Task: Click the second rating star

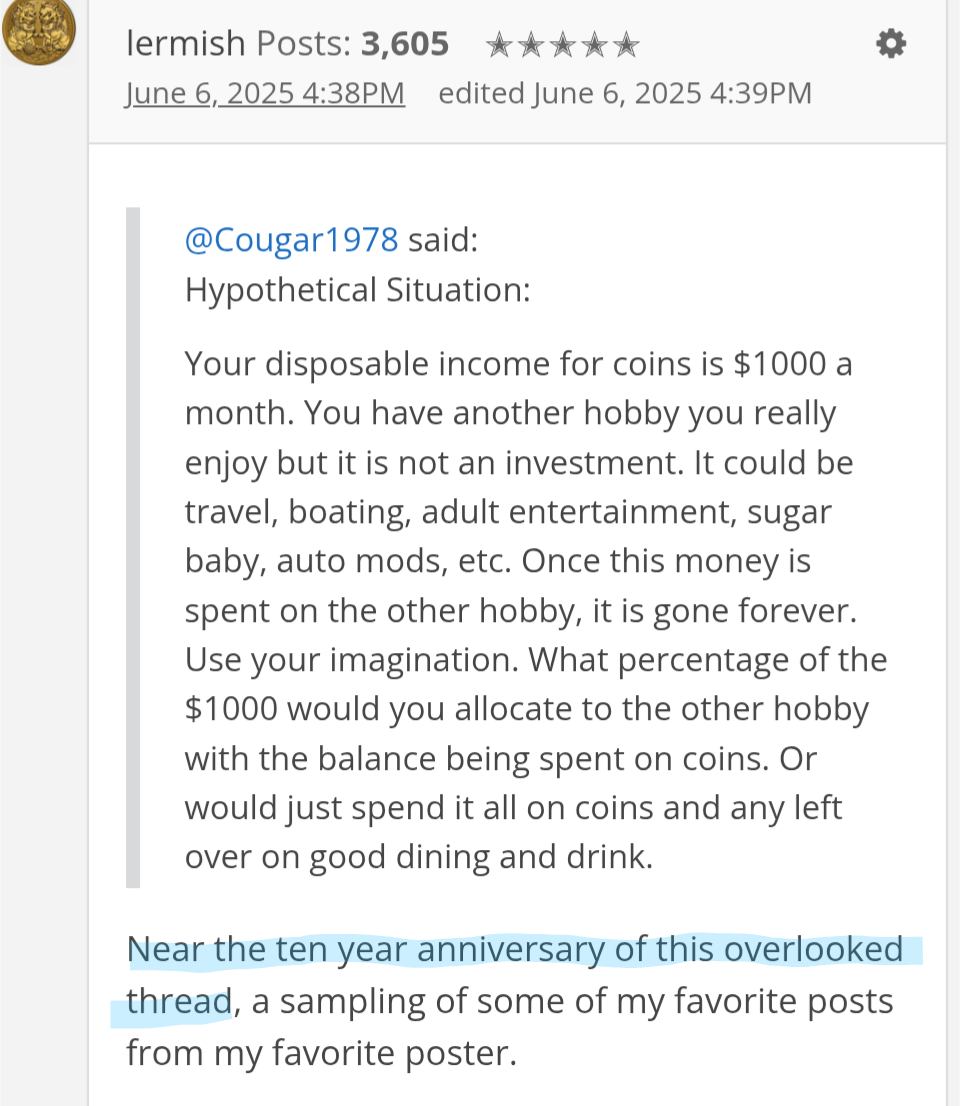Action: click(x=531, y=45)
